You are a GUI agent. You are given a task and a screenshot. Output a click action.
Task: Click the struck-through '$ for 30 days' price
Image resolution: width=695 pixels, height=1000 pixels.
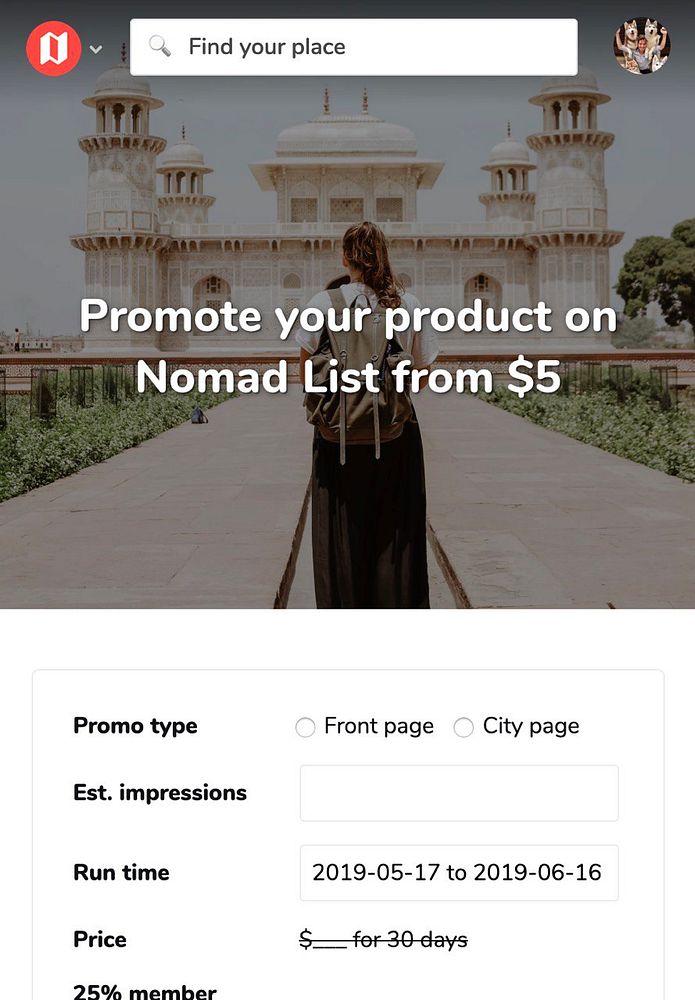[383, 940]
